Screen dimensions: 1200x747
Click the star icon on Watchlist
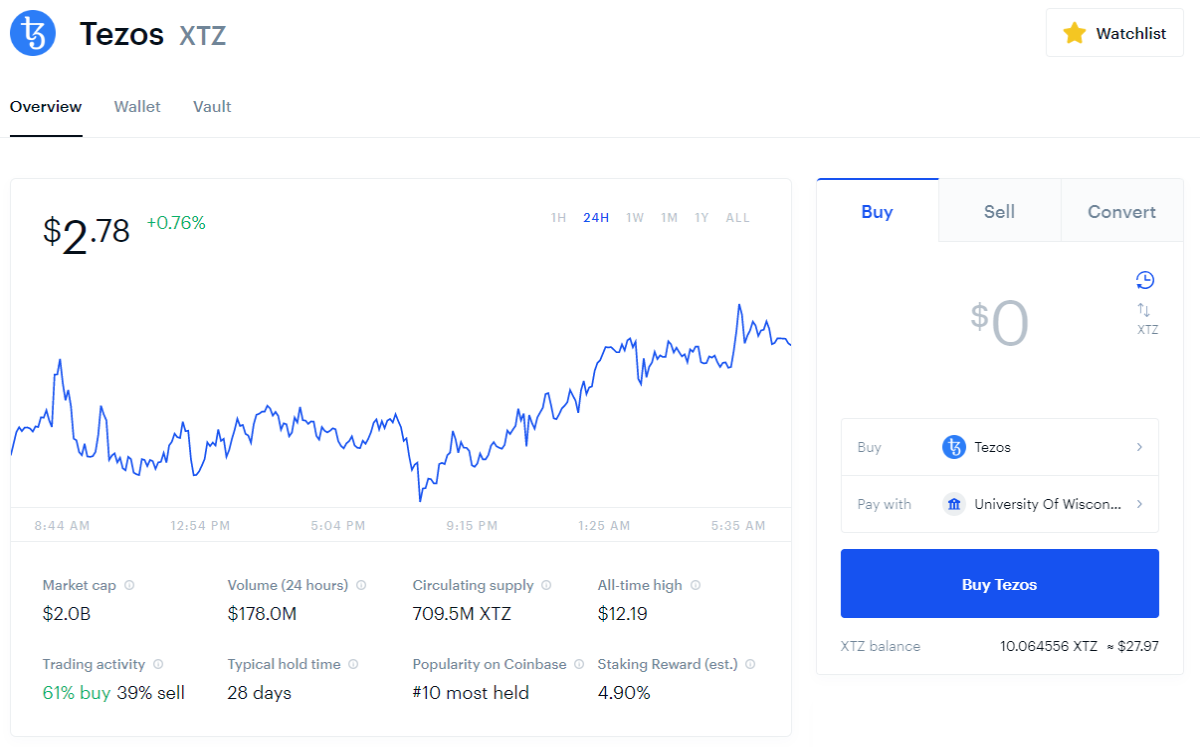point(1074,33)
